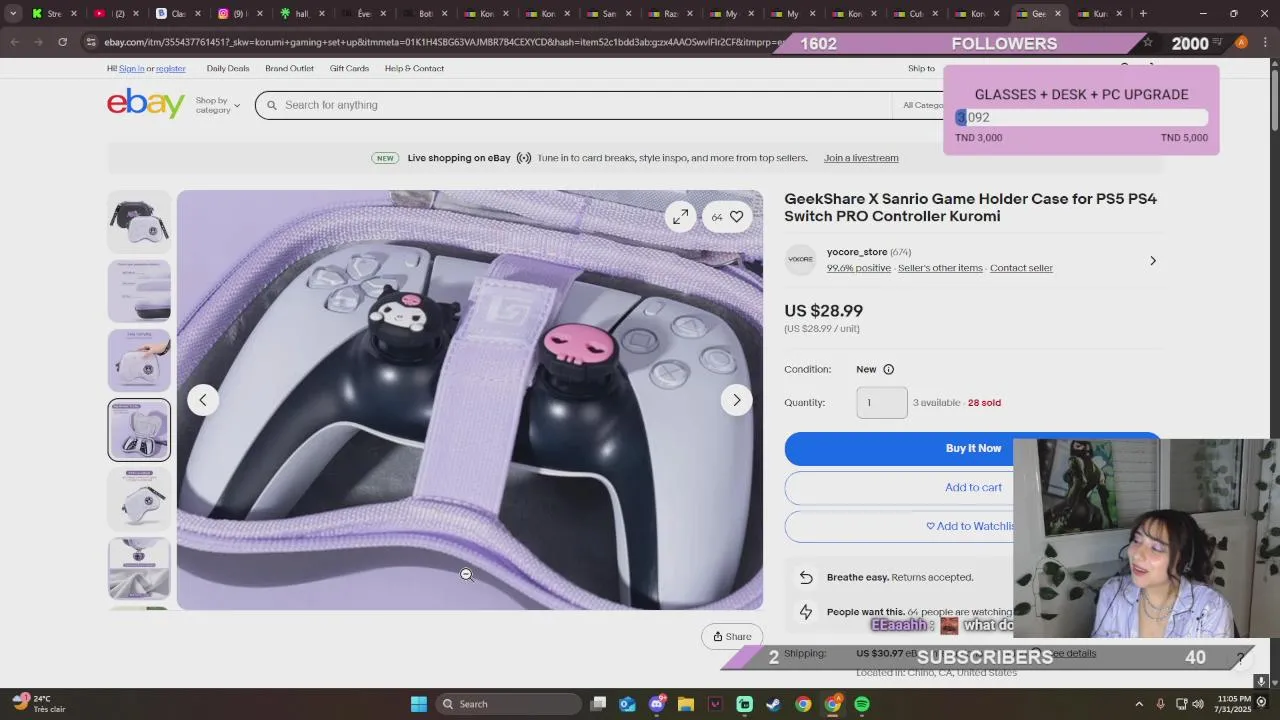Image resolution: width=1280 pixels, height=720 pixels.
Task: Open Daily Deals page
Action: [x=228, y=68]
